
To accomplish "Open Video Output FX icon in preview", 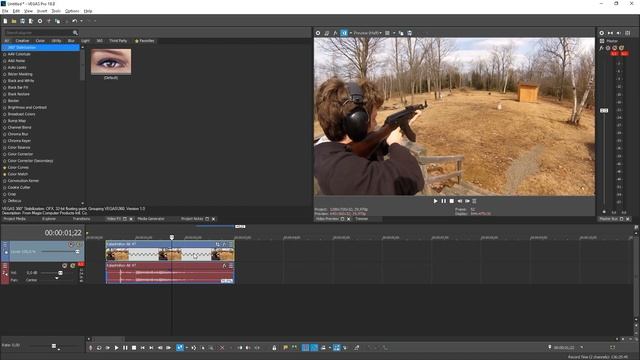I will pyautogui.click(x=335, y=33).
